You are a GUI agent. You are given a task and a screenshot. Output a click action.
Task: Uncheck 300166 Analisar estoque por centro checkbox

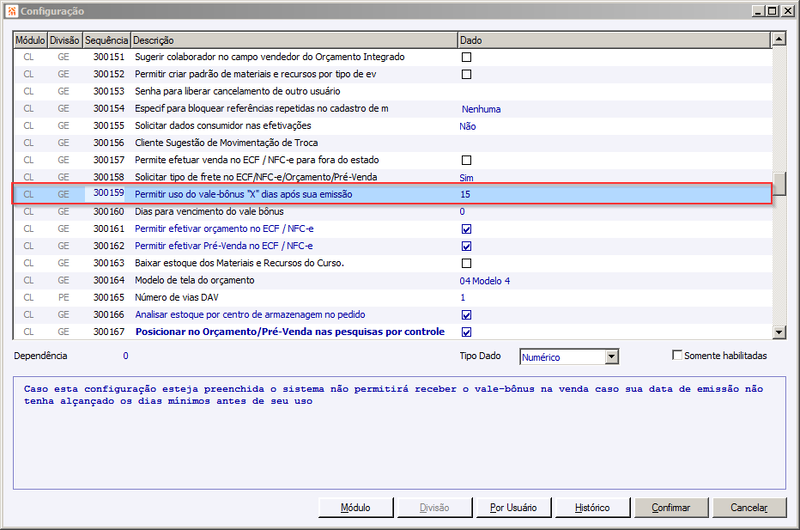coord(466,315)
